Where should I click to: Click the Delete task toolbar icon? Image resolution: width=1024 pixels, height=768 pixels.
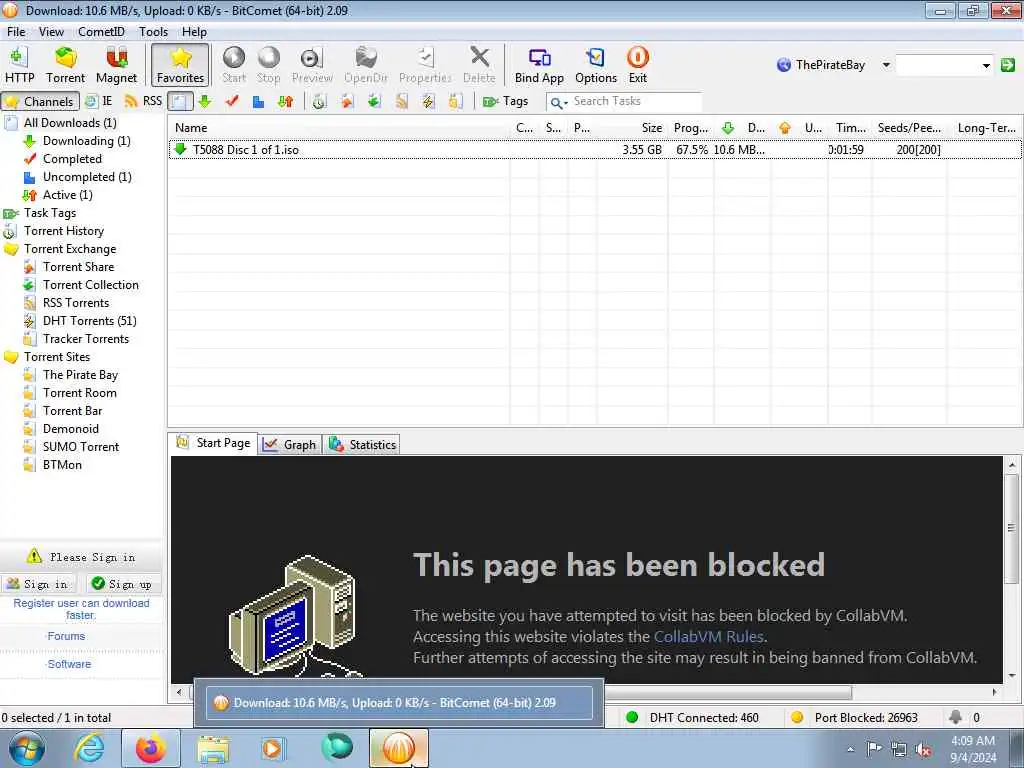click(479, 65)
